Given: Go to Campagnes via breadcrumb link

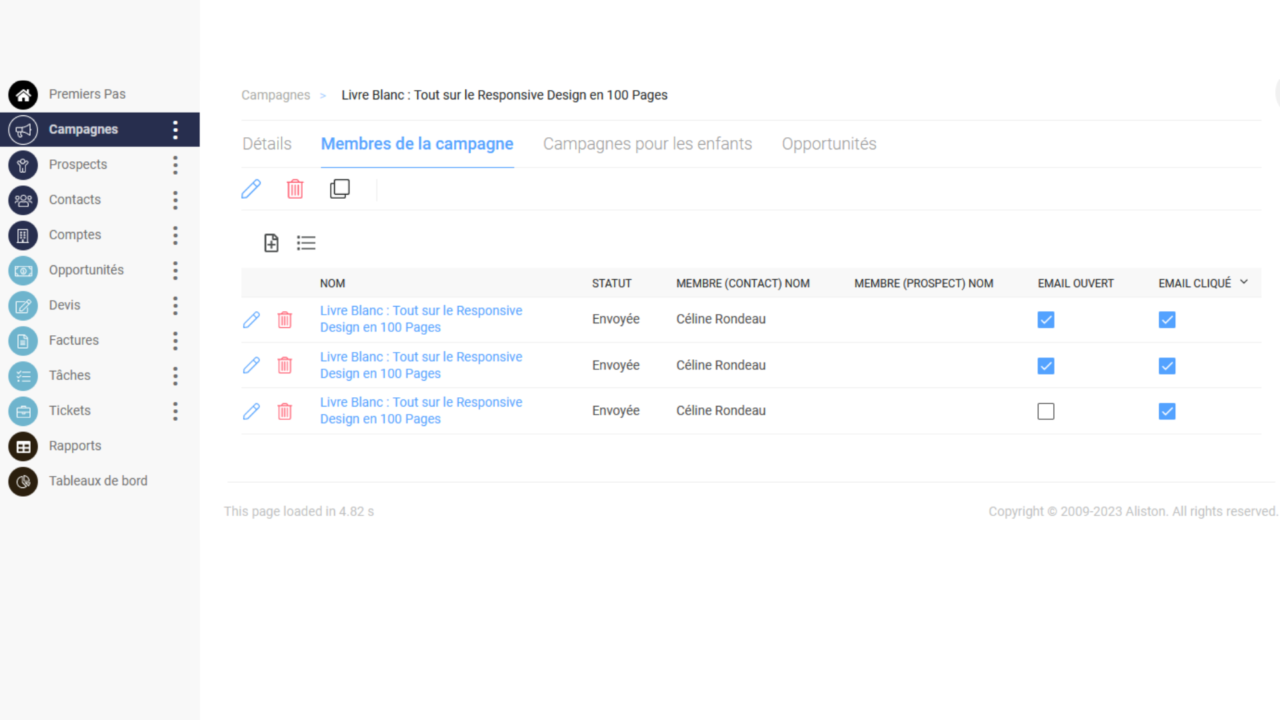Looking at the screenshot, I should 276,95.
